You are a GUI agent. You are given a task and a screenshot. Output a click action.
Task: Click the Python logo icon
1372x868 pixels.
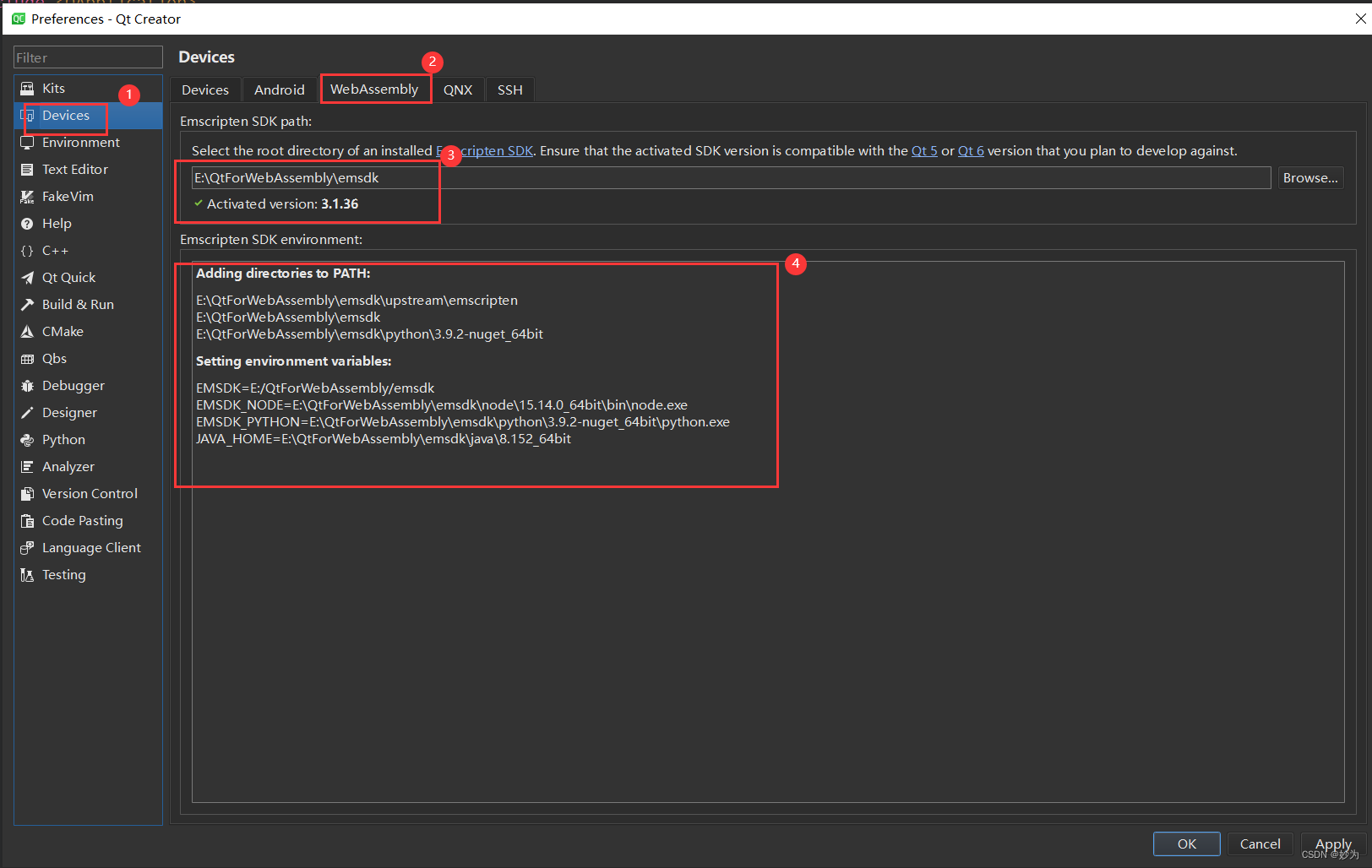pyautogui.click(x=27, y=440)
